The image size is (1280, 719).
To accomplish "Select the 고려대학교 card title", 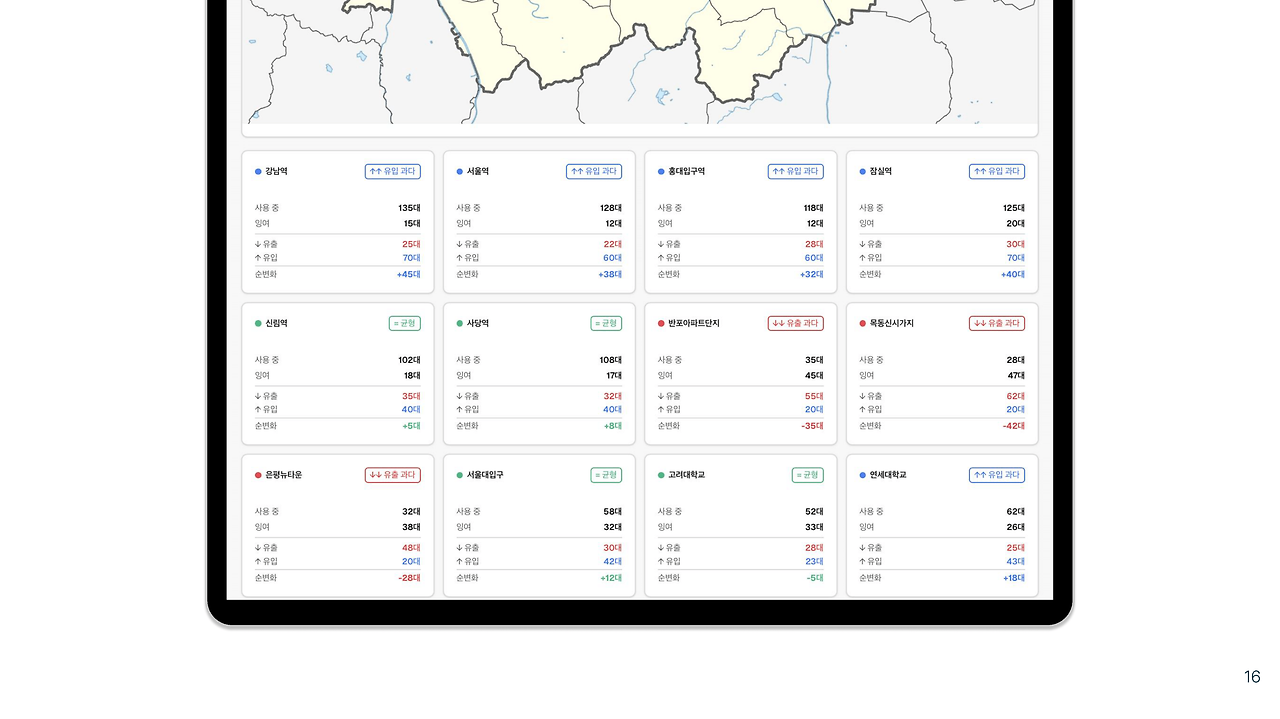I will 687,475.
